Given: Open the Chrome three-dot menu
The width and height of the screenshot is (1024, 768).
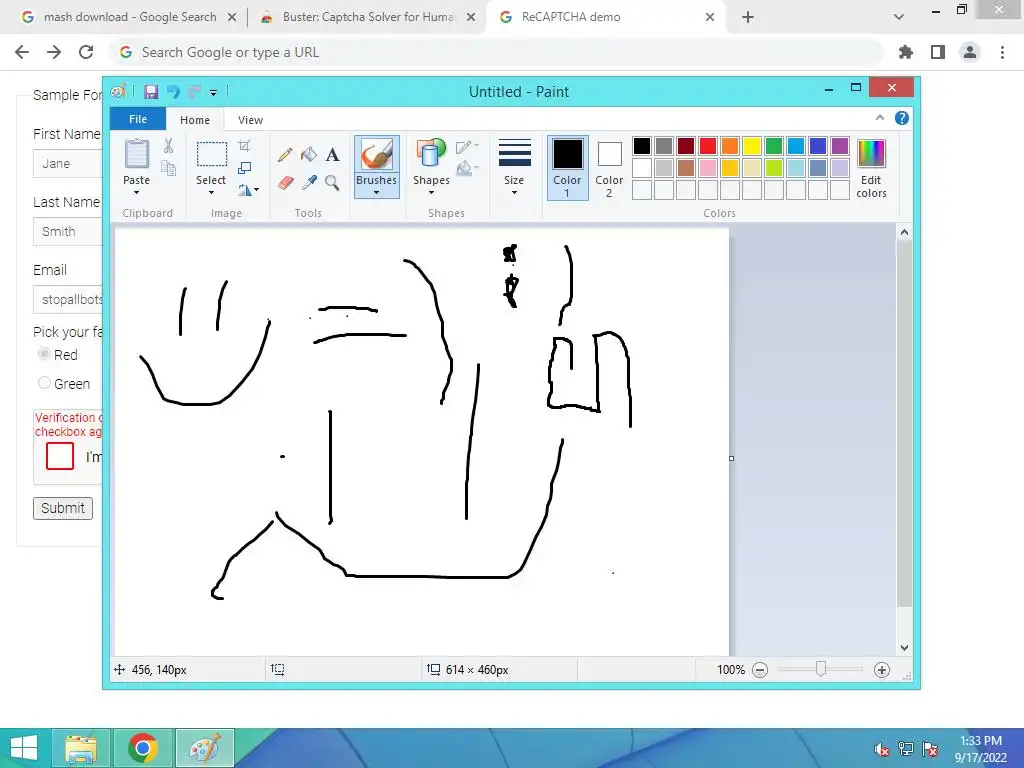Looking at the screenshot, I should coord(1002,52).
